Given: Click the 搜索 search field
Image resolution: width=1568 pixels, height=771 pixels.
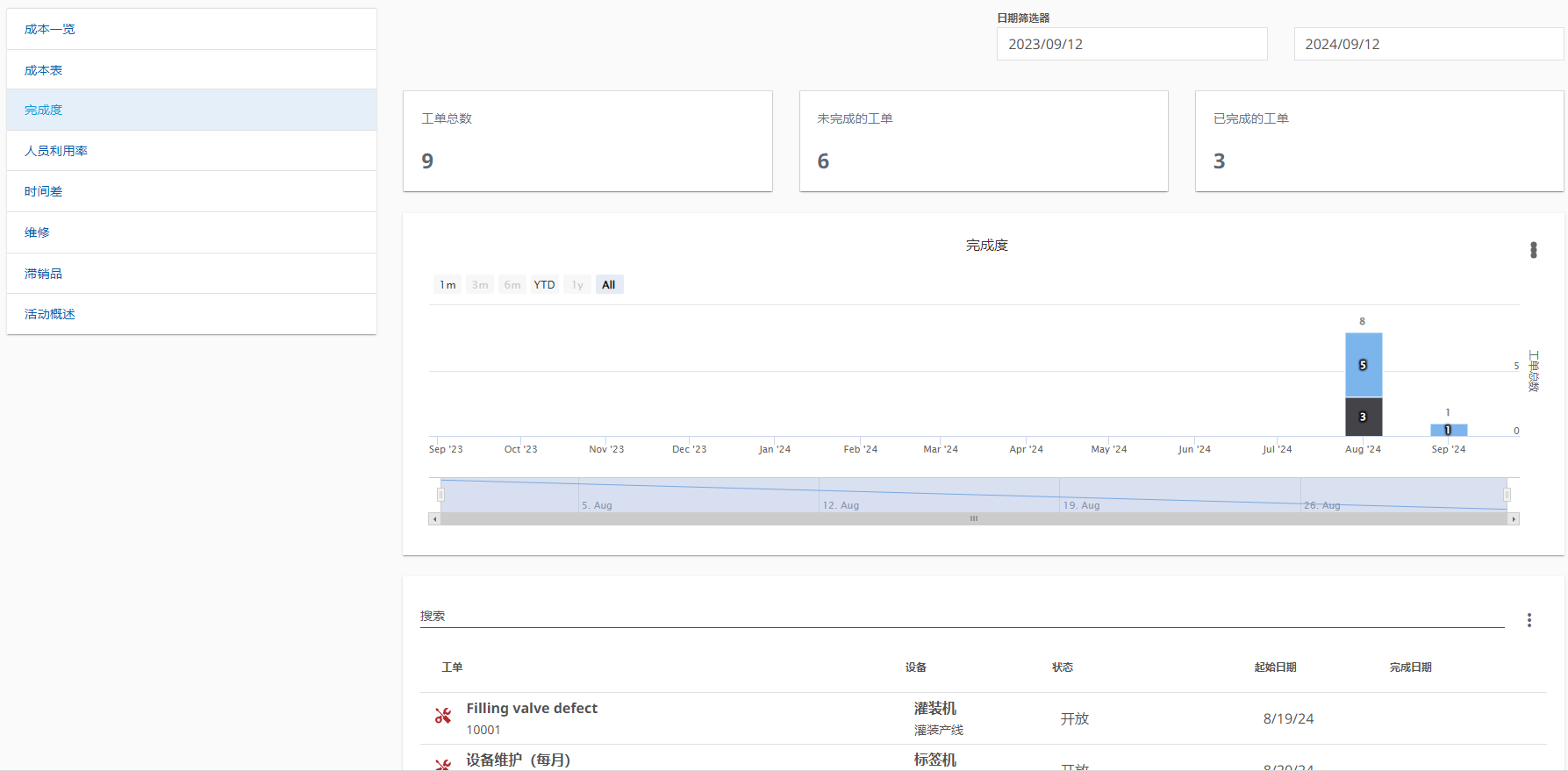Looking at the screenshot, I should (961, 617).
